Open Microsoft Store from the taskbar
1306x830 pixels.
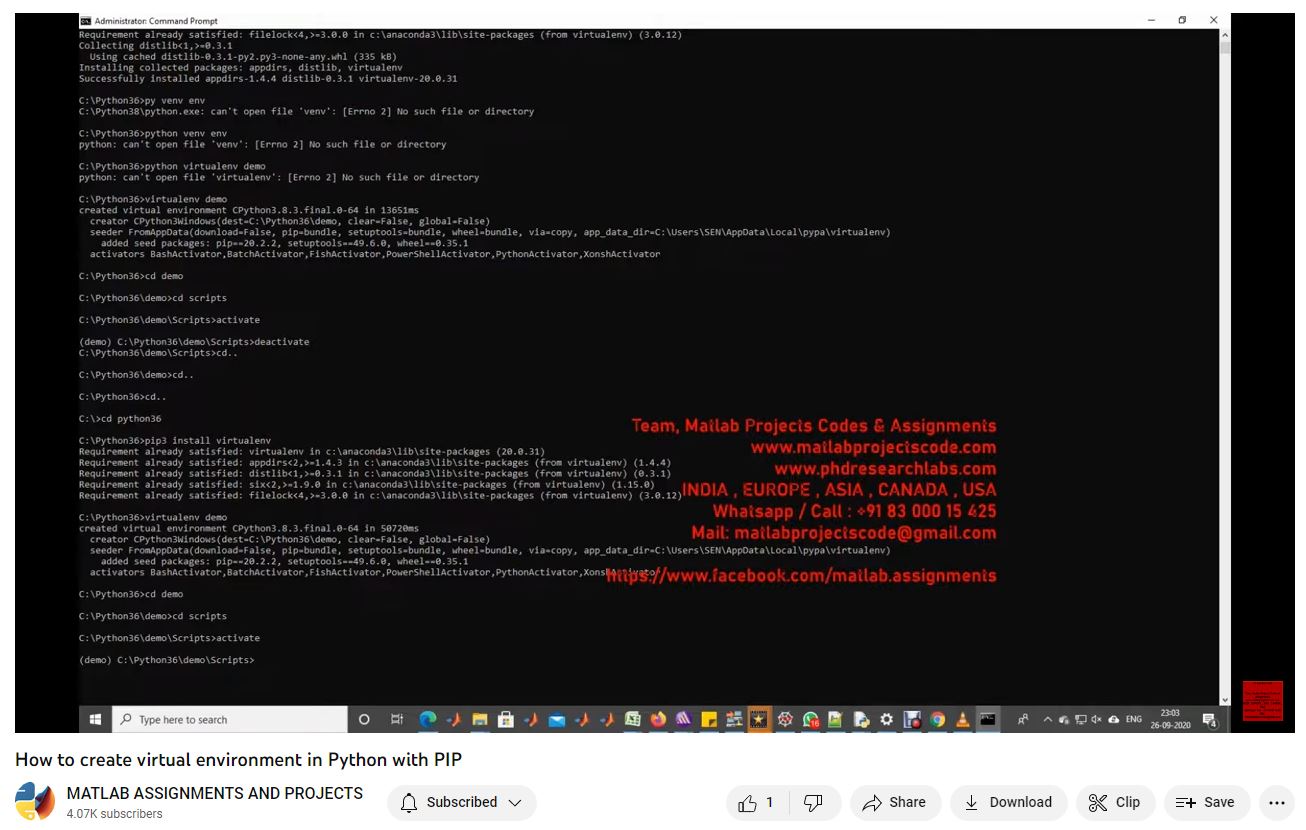(506, 719)
